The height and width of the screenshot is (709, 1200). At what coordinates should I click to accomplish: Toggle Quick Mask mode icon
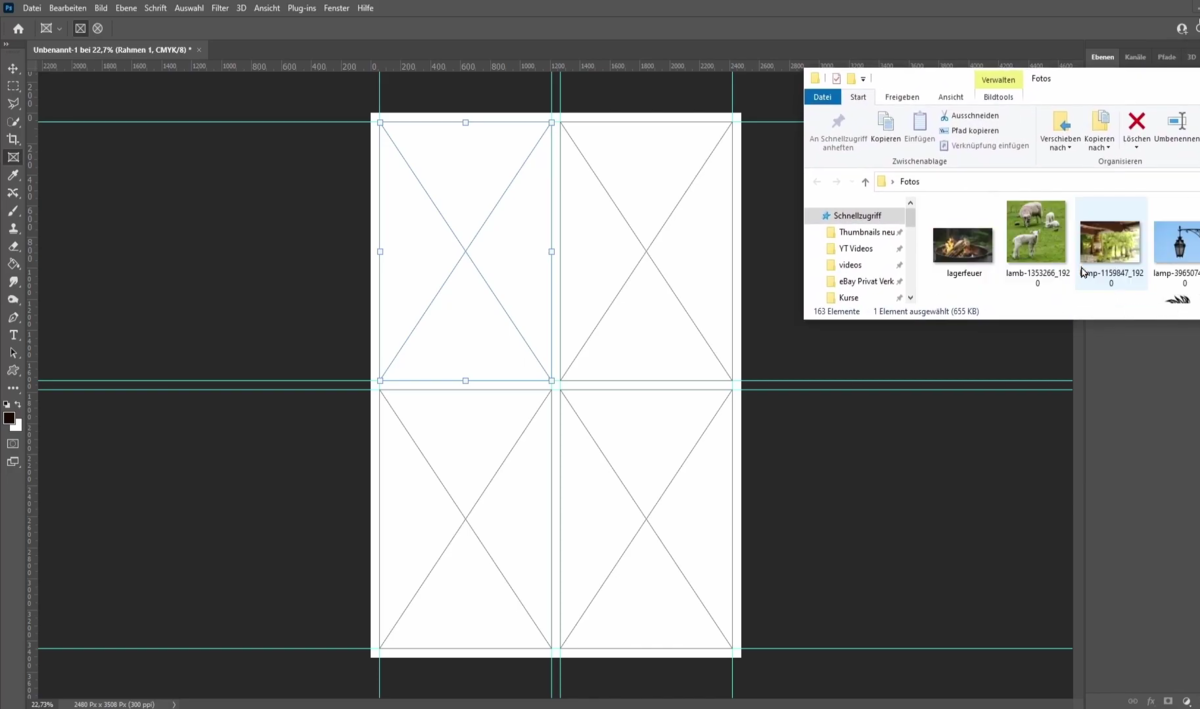point(13,444)
